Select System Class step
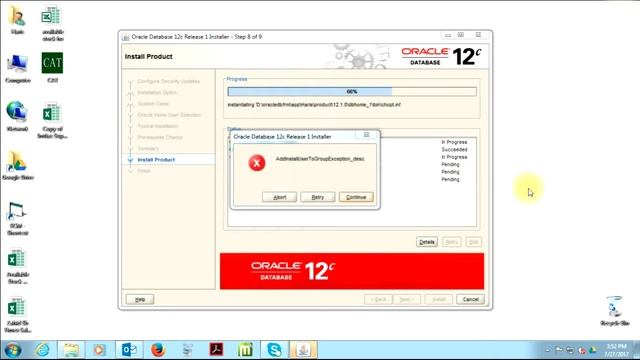 click(x=153, y=104)
